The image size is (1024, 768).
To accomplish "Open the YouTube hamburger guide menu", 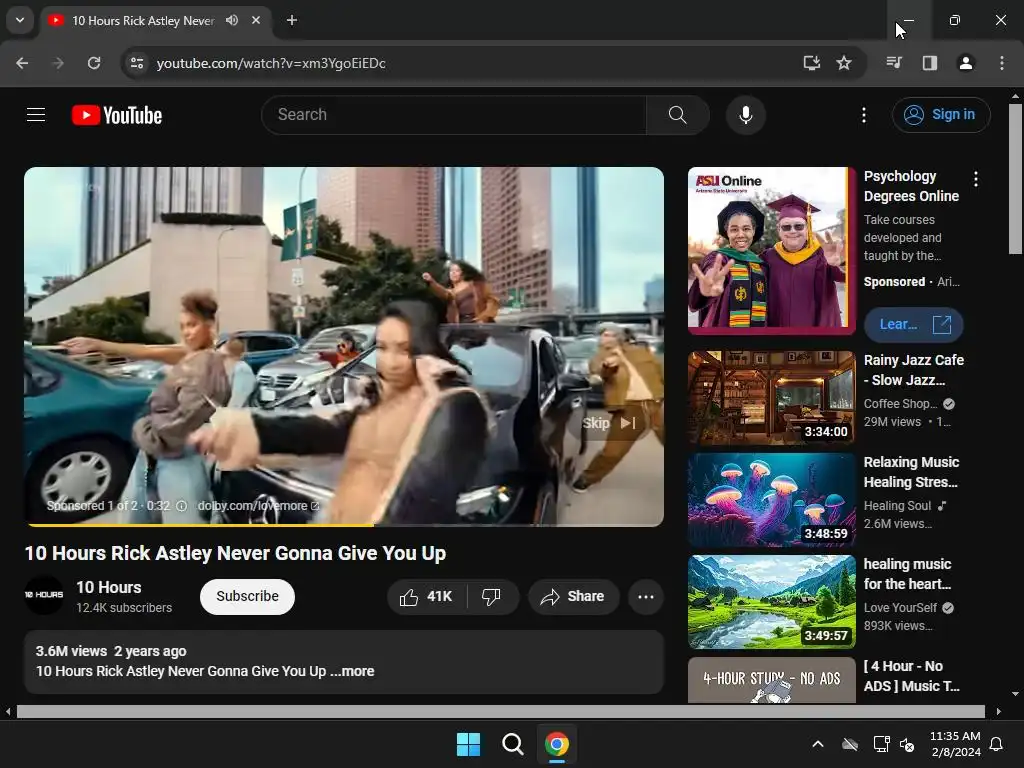I will point(36,115).
